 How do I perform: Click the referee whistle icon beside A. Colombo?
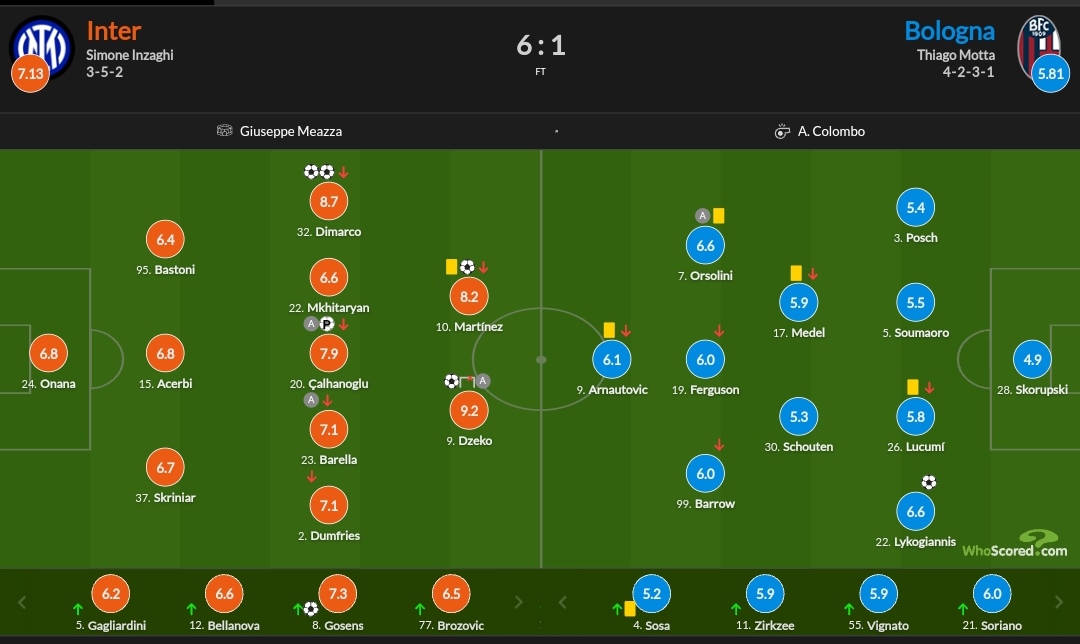(x=782, y=131)
